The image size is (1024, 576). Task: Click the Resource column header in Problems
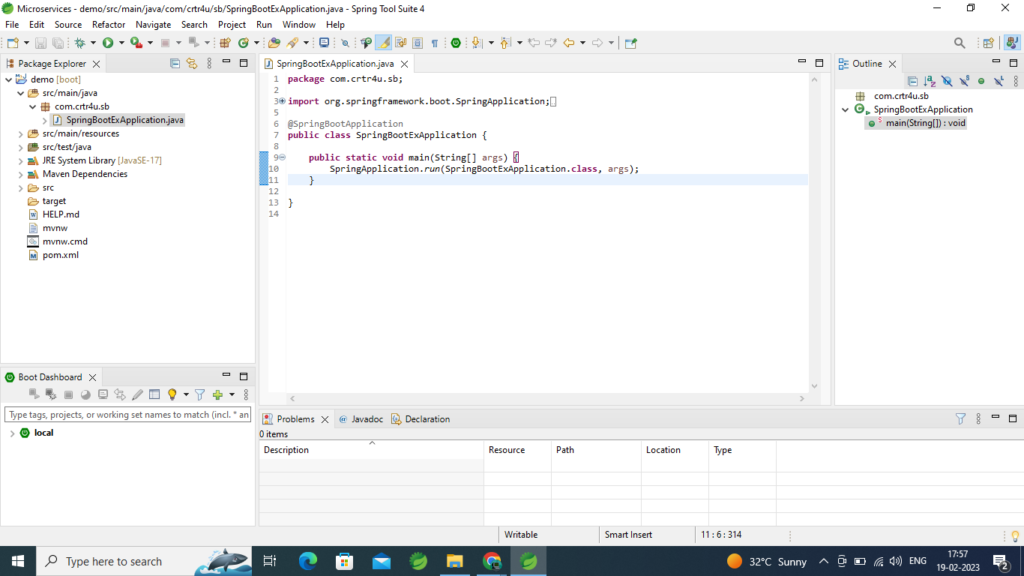tap(517, 450)
